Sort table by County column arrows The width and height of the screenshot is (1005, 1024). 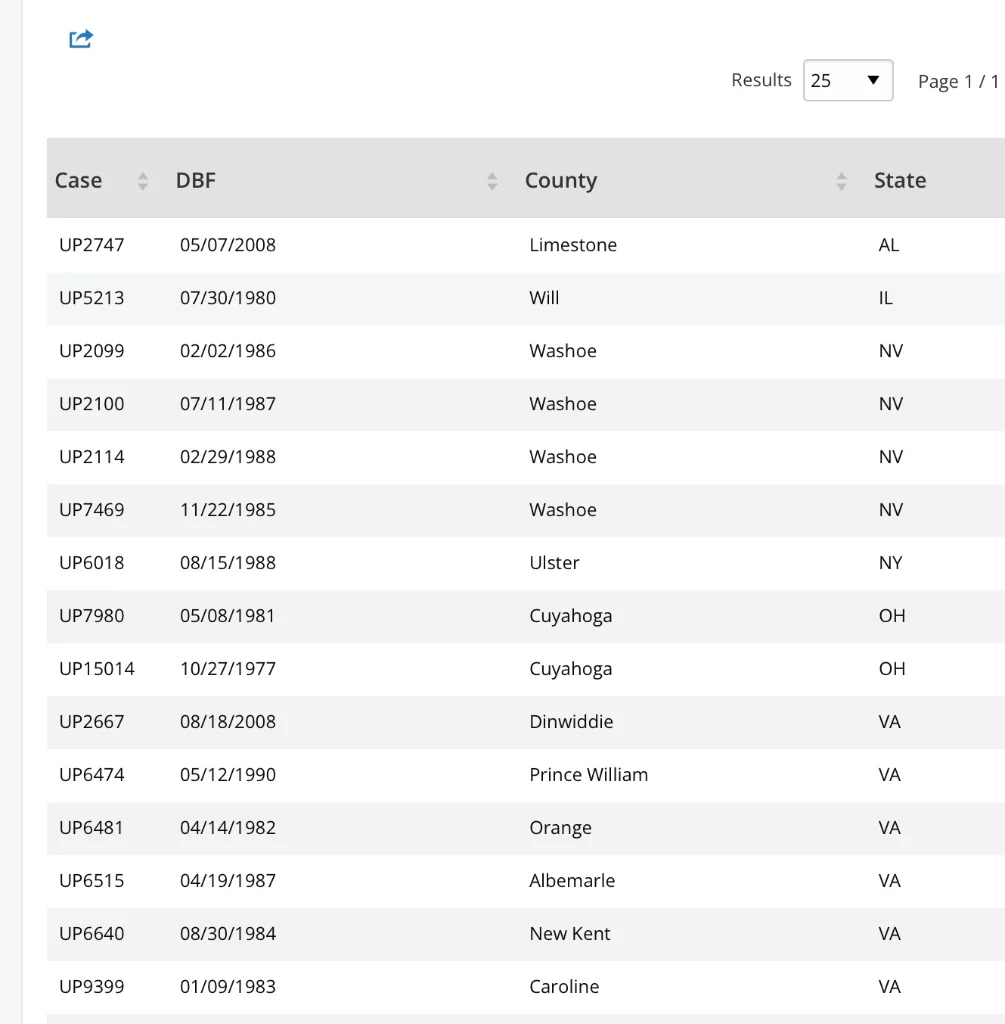tap(841, 181)
